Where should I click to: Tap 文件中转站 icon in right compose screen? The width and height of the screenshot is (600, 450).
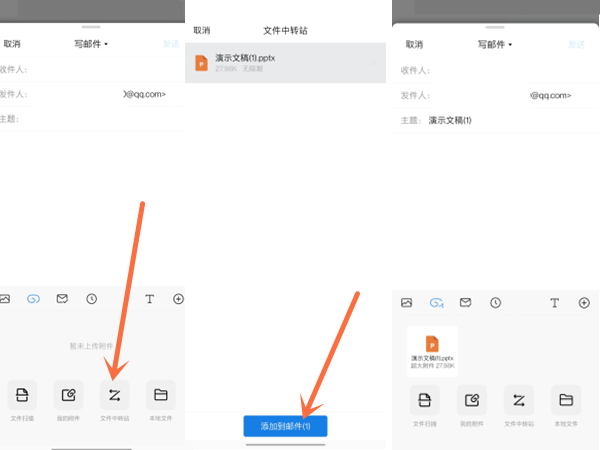tap(519, 401)
